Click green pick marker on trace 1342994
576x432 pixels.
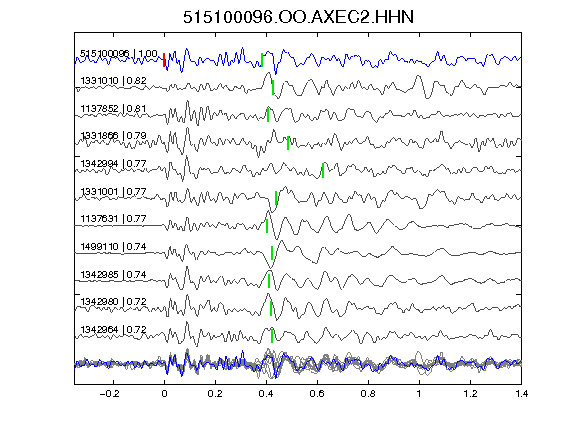(323, 170)
